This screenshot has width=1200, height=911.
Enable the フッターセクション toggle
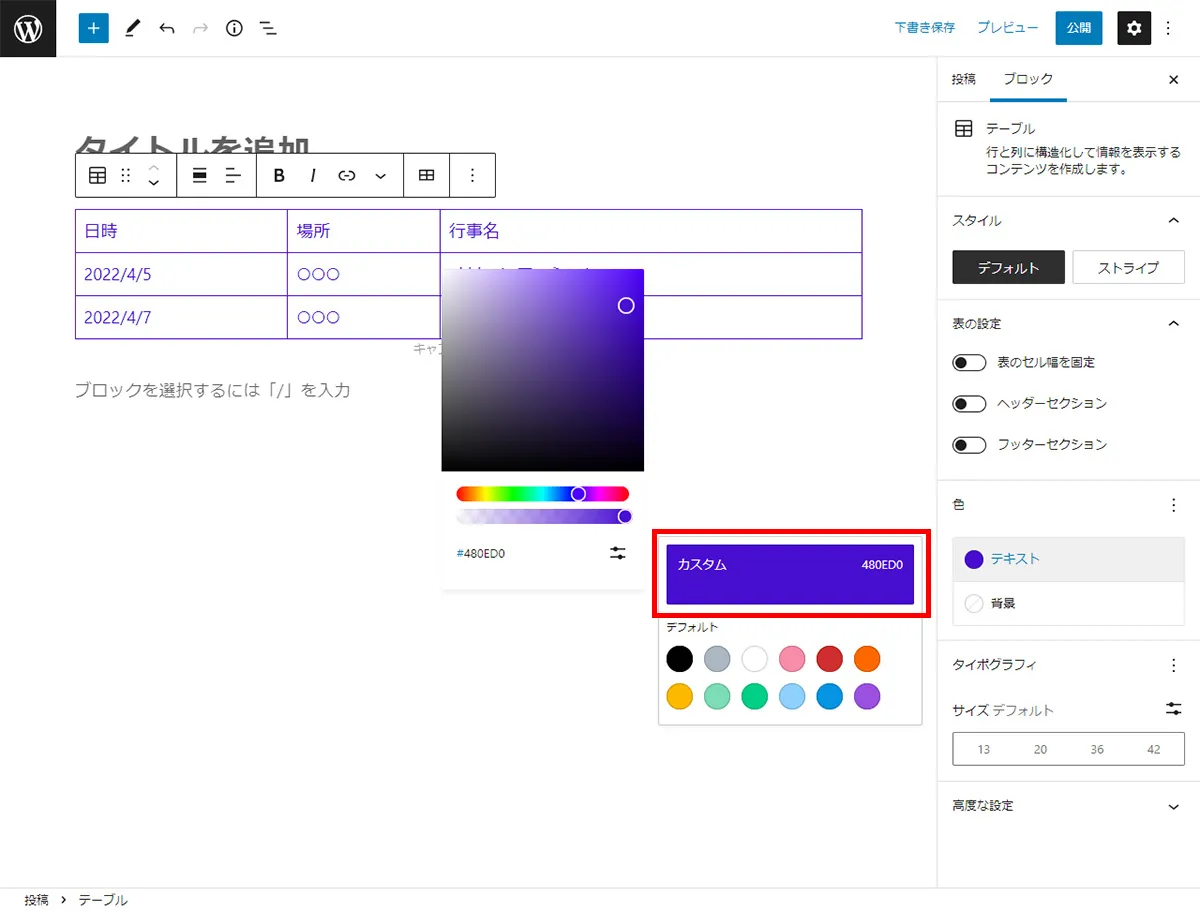coord(968,444)
